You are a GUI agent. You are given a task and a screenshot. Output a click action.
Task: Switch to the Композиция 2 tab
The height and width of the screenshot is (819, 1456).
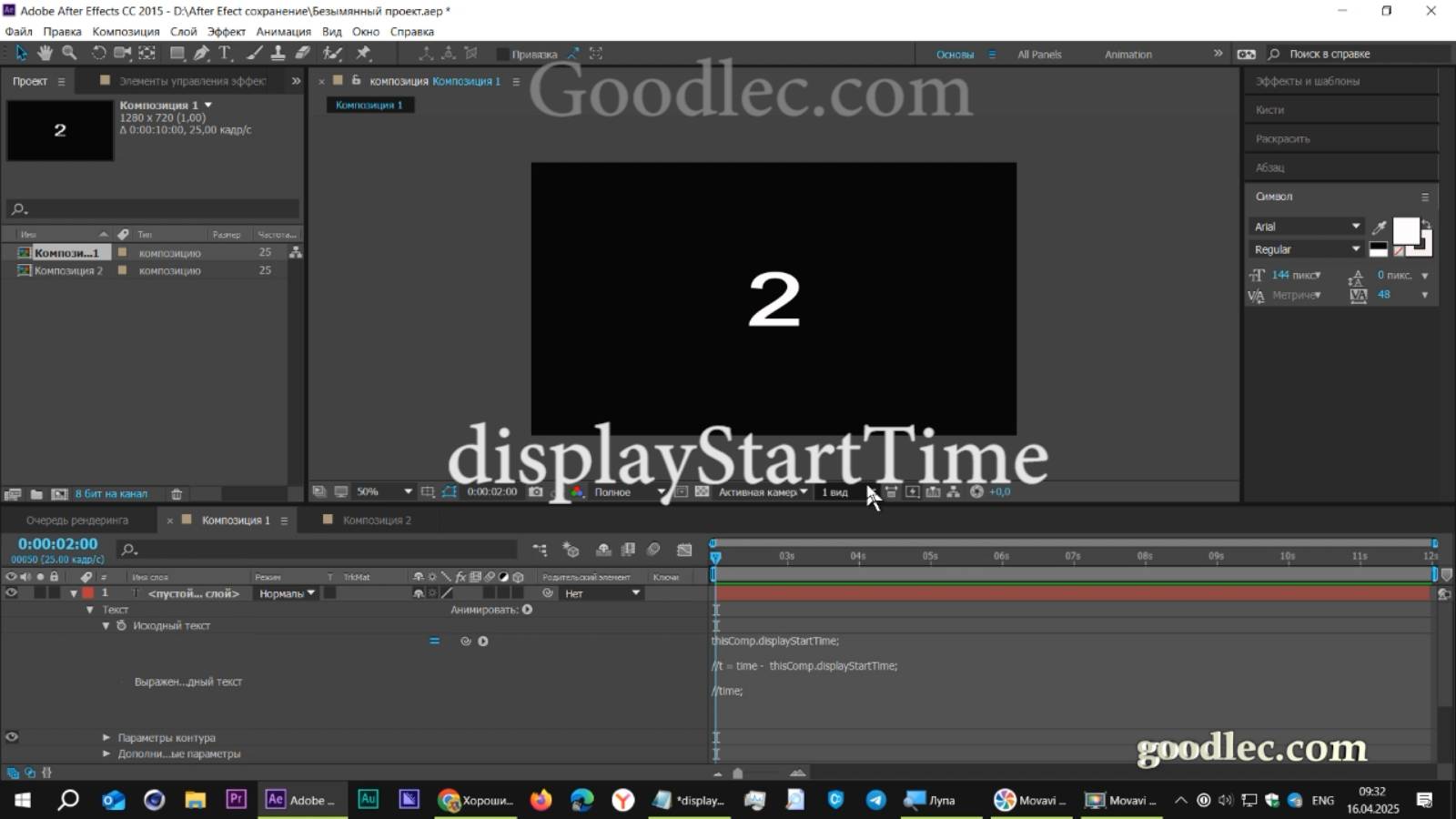377,520
